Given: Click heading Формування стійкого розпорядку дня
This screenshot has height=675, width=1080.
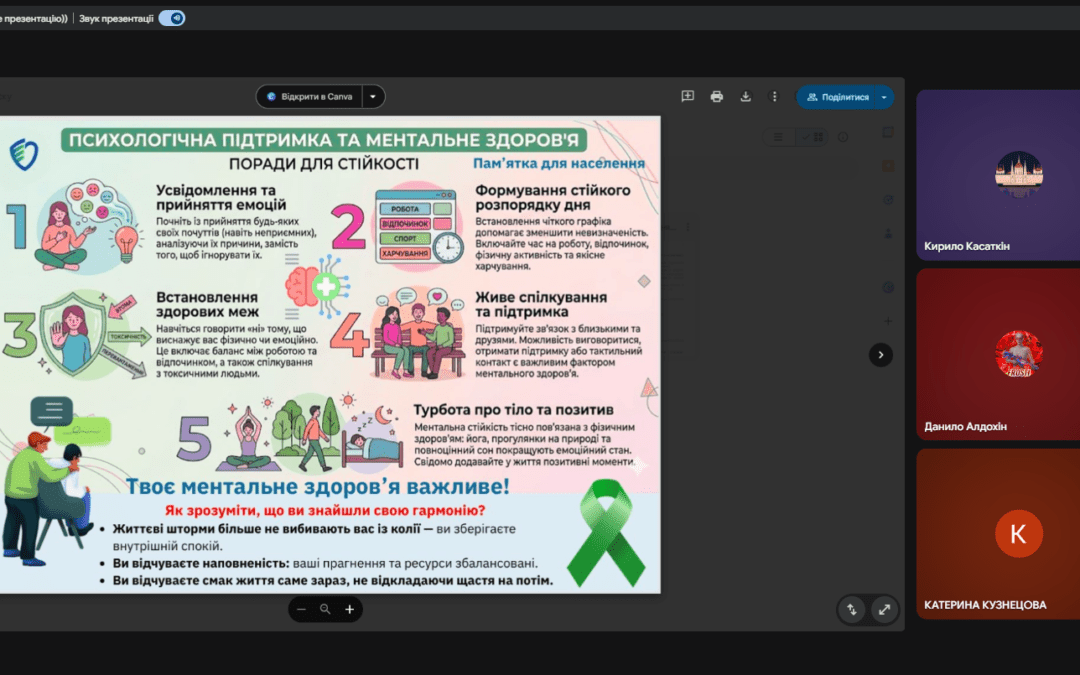Looking at the screenshot, I should coord(552,197).
